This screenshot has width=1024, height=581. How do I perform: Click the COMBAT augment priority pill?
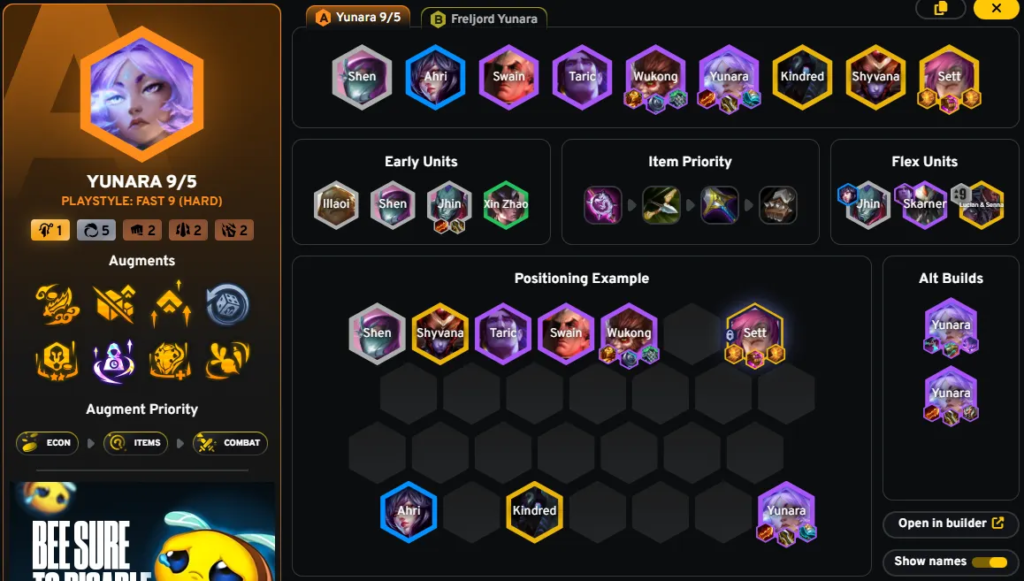click(230, 443)
